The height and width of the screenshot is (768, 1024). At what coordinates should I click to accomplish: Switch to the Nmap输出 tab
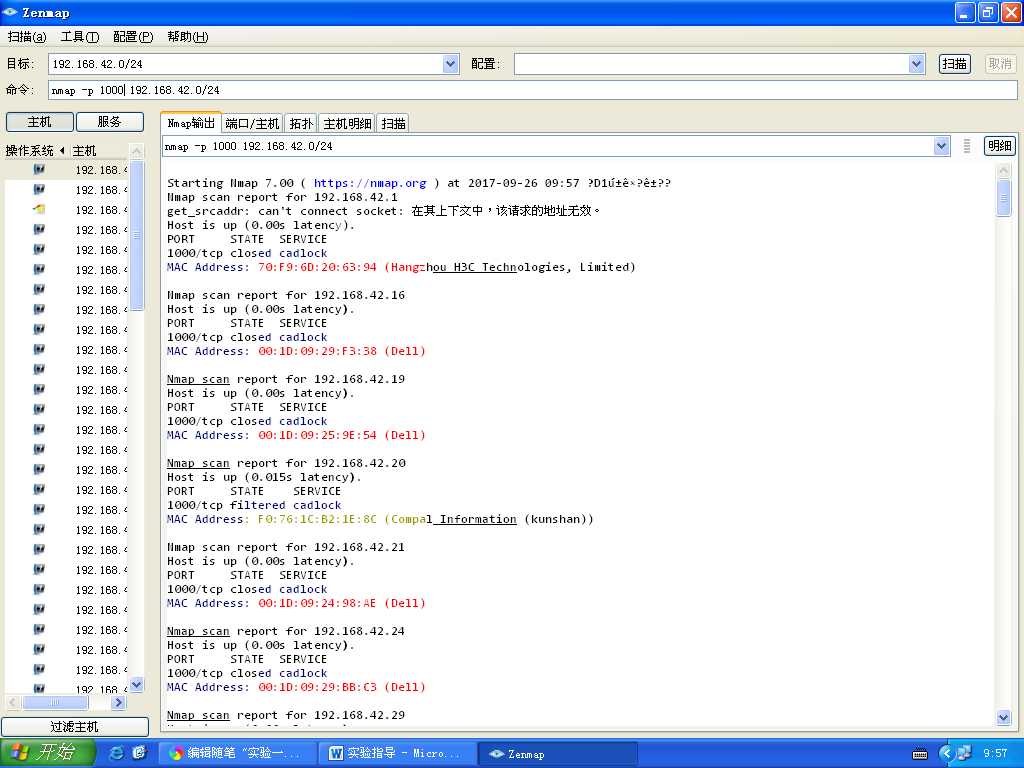[191, 123]
